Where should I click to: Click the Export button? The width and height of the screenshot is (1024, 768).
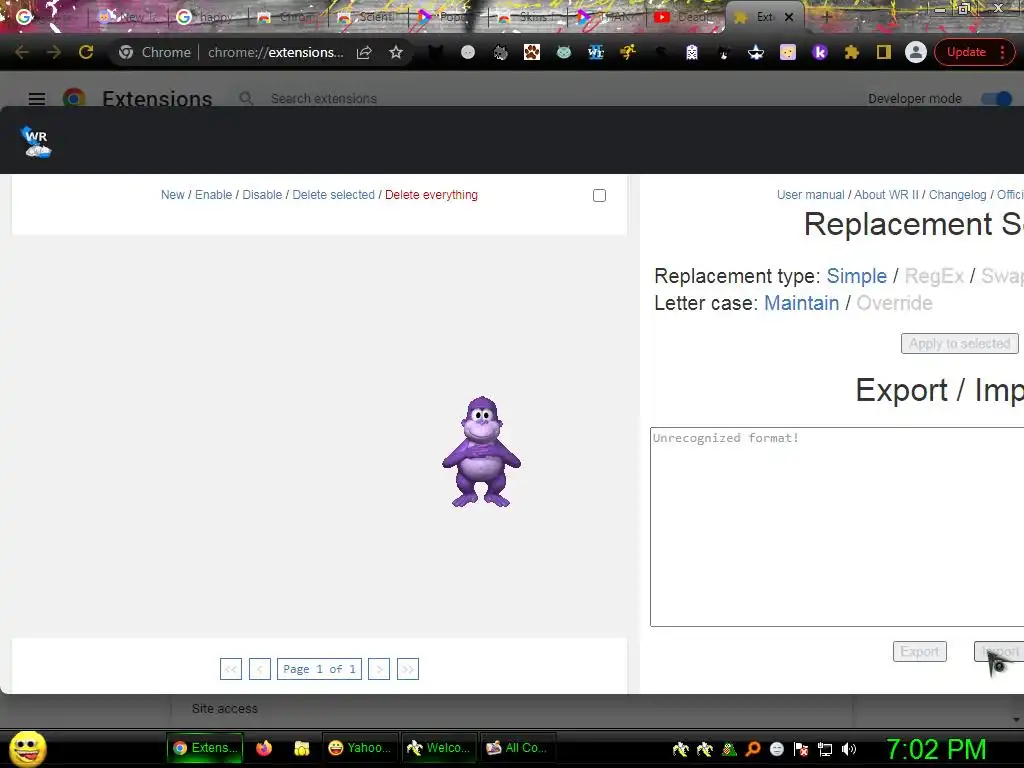pos(920,651)
